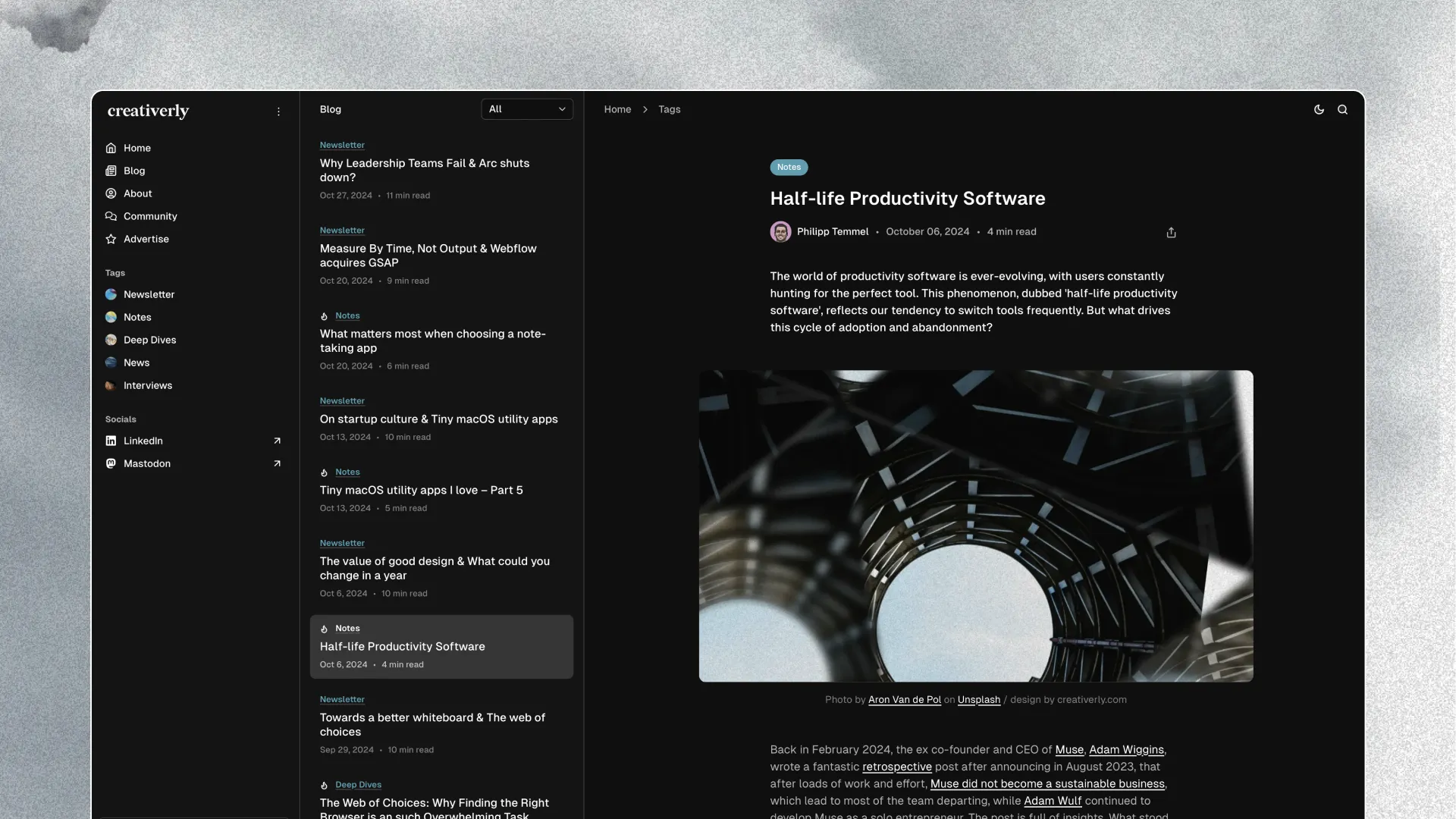
Task: Open the Tags breadcrumb link
Action: point(669,109)
